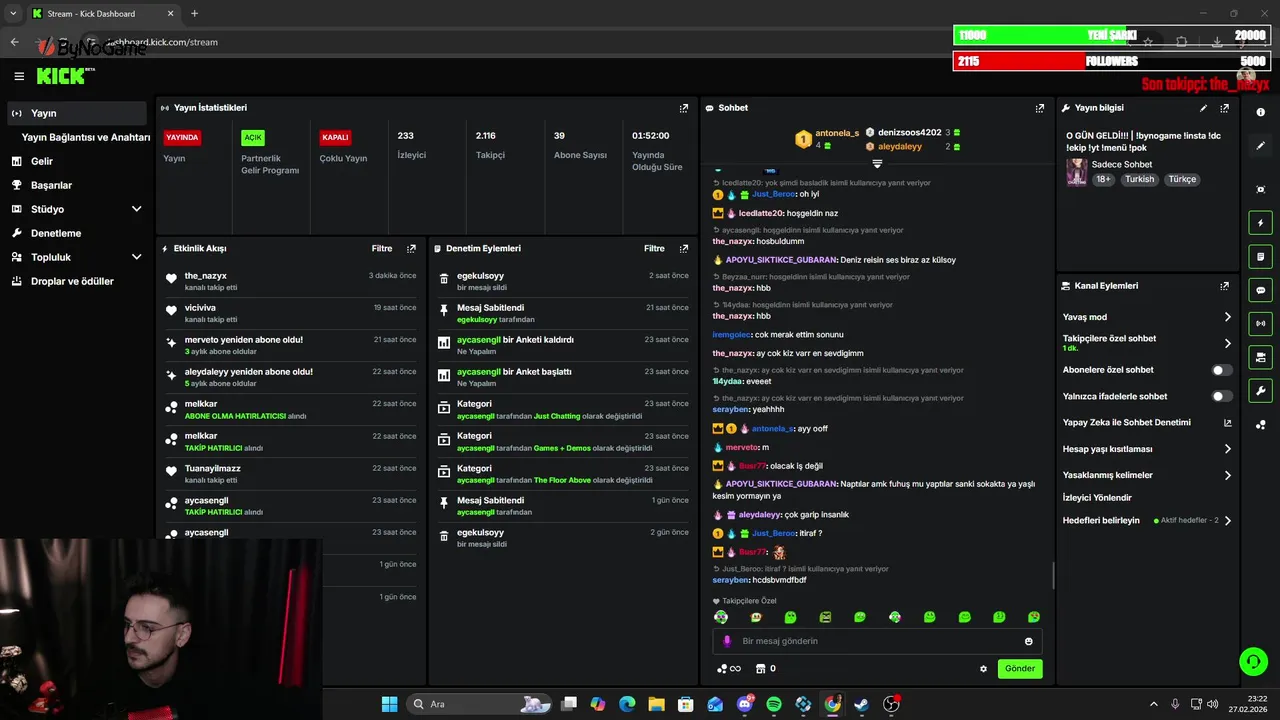Open OBS Studio from the taskbar

(891, 704)
